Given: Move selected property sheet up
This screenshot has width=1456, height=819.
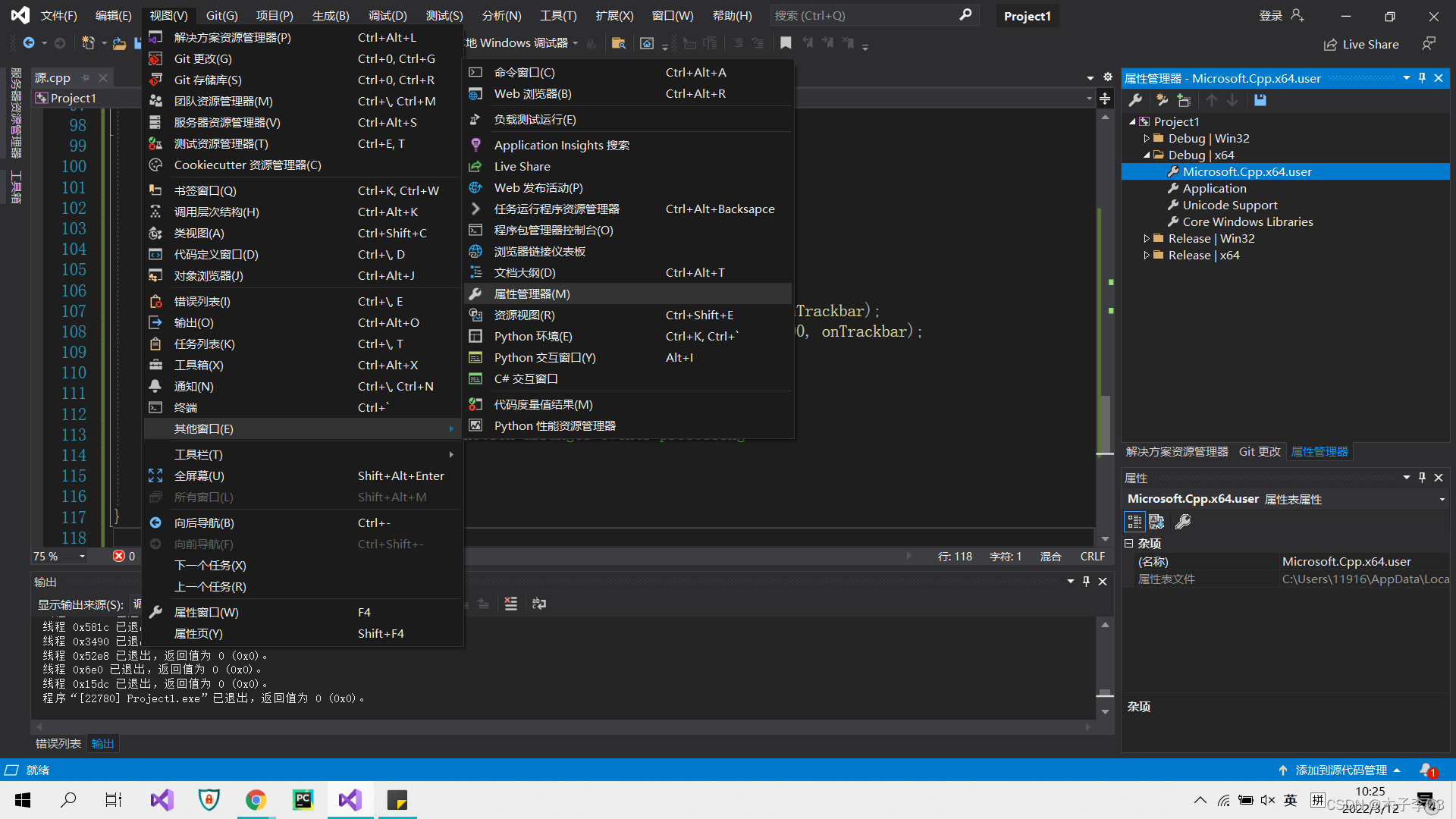Looking at the screenshot, I should 1211,100.
